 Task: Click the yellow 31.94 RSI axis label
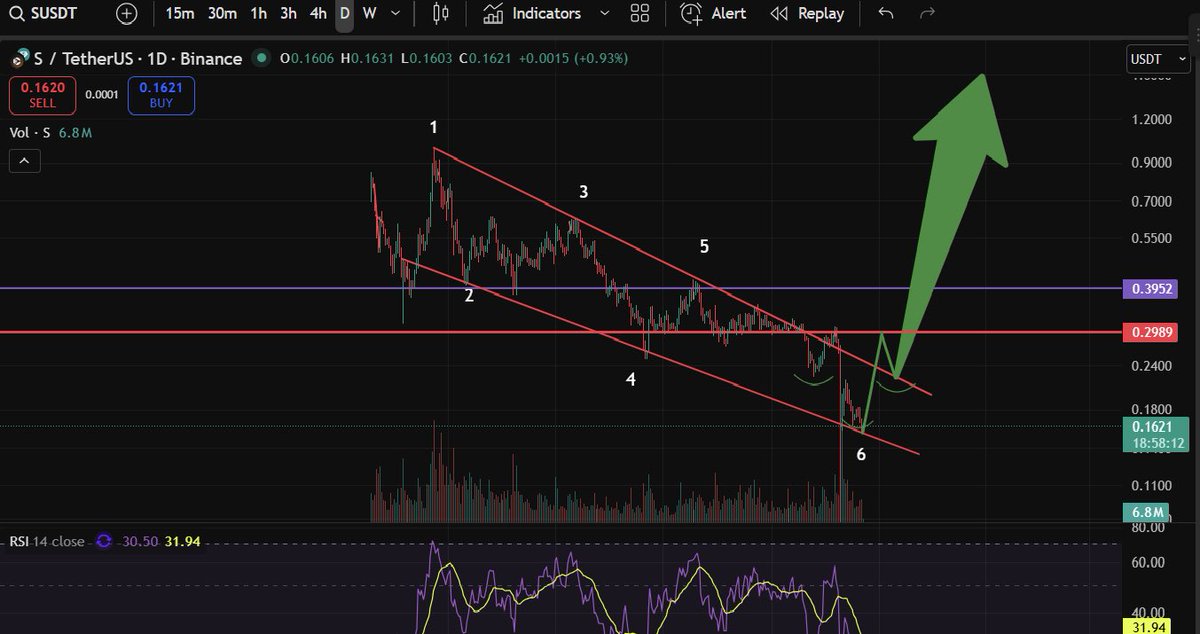coord(1147,627)
